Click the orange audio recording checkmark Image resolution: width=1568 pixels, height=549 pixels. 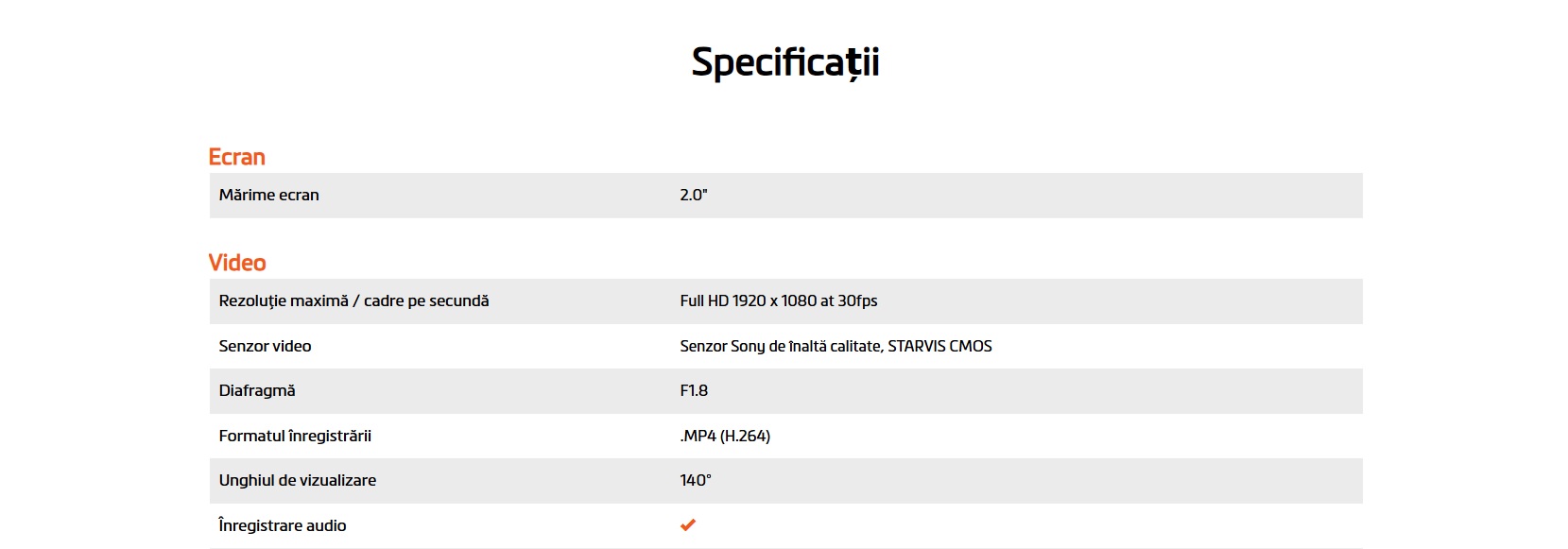tap(688, 525)
